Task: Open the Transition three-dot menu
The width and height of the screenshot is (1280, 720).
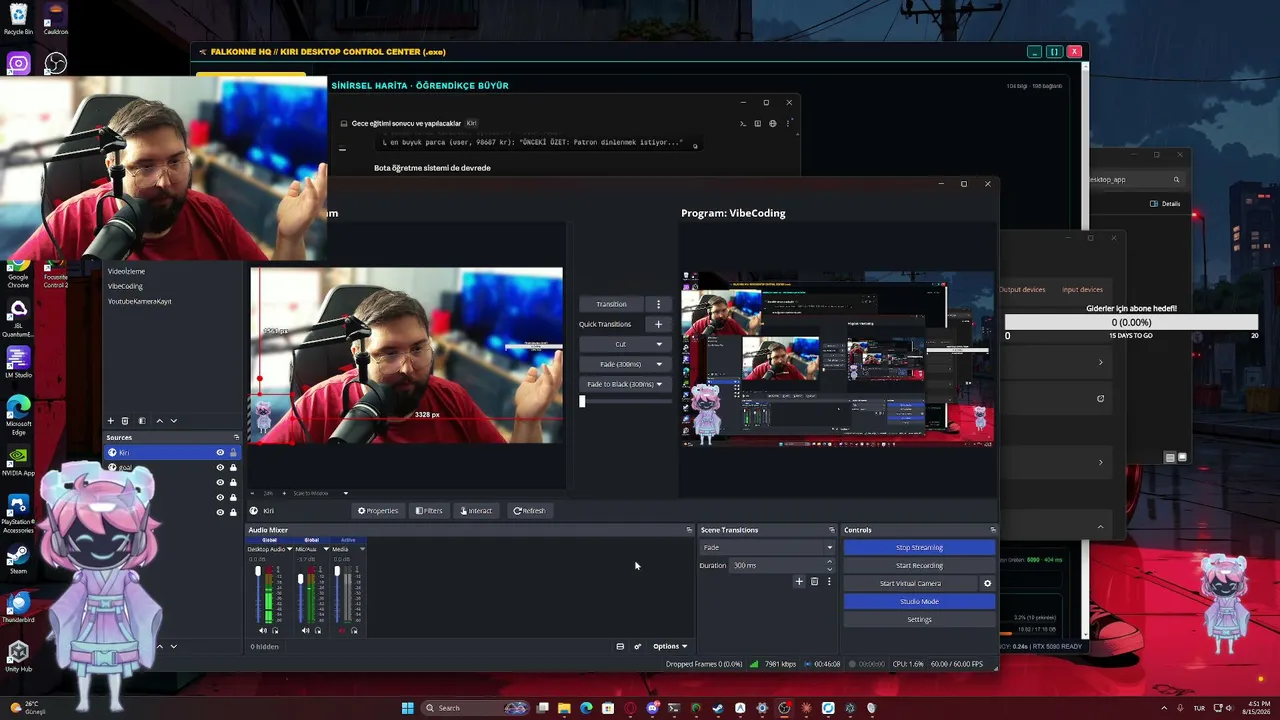Action: pos(658,304)
